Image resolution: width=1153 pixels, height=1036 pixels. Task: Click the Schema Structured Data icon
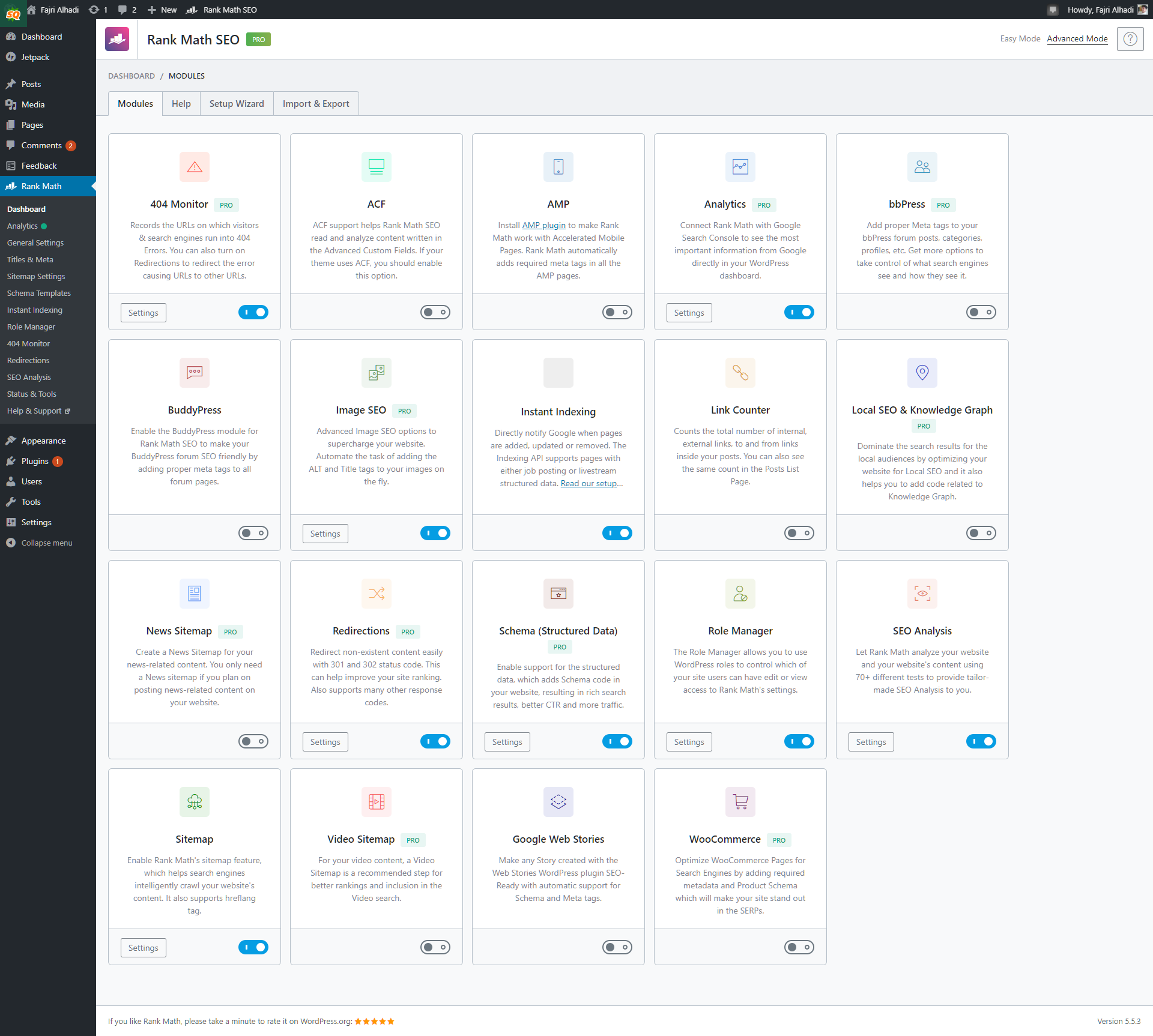pyautogui.click(x=558, y=594)
